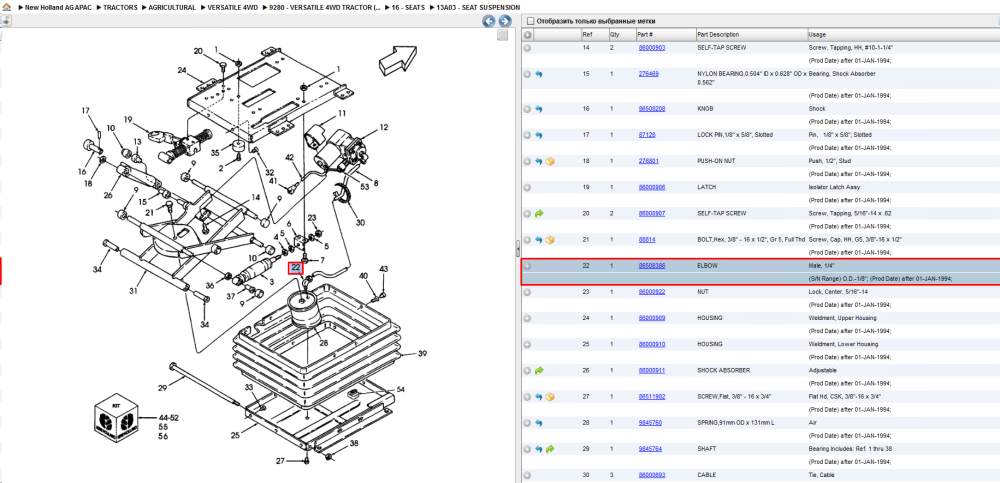The width and height of the screenshot is (1000, 483).
Task: Enable show only selected labels checkbox
Action: [x=529, y=21]
